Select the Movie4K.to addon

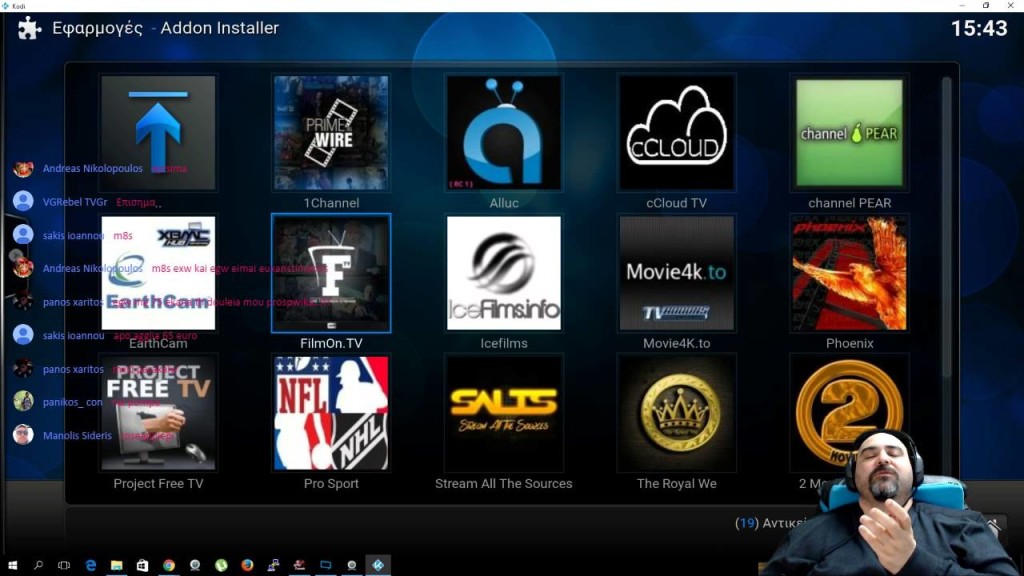tap(677, 273)
